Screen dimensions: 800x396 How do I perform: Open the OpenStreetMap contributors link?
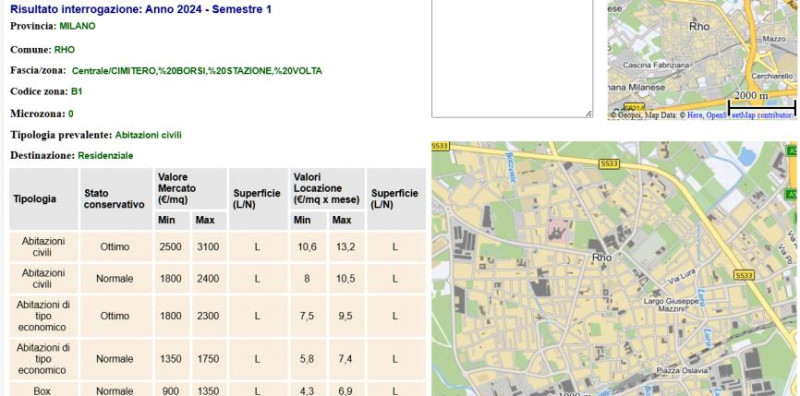[749, 116]
